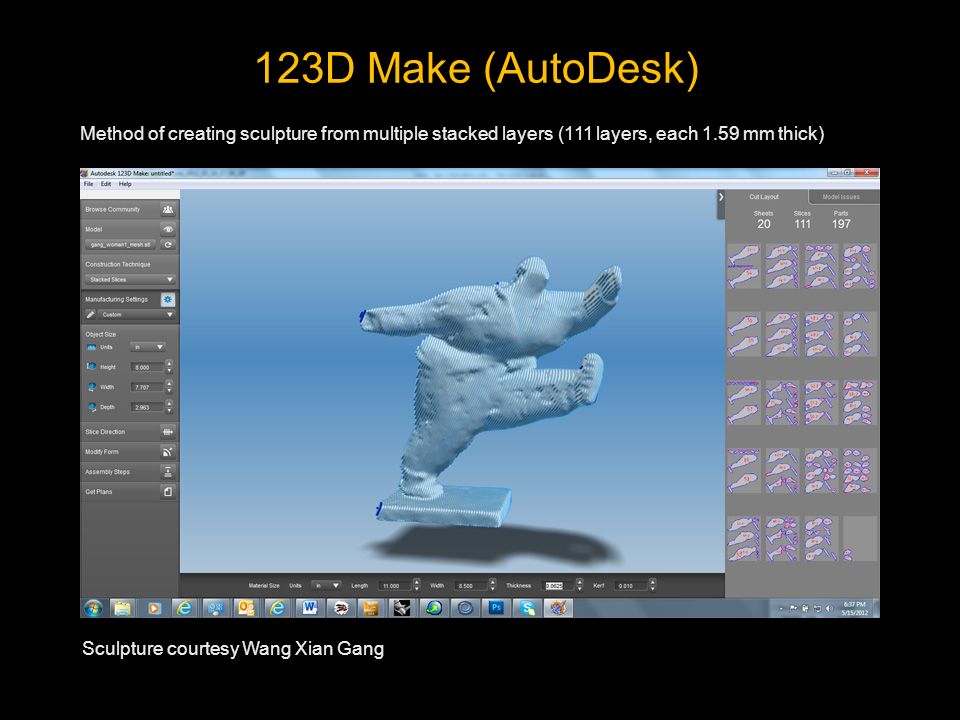Expand the Stacked Slices construction technique dropdown

click(130, 279)
